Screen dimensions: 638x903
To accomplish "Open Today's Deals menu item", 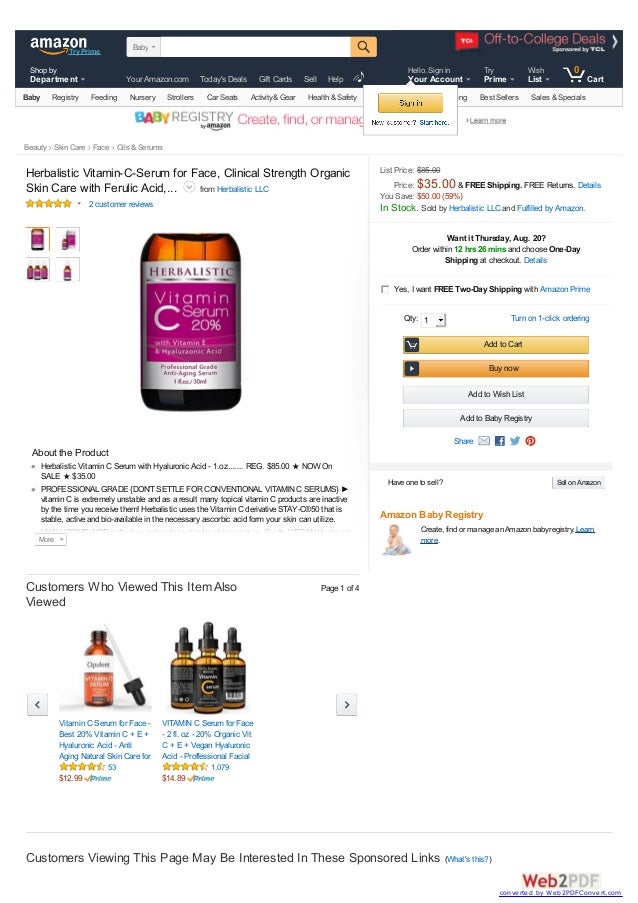I will 223,79.
